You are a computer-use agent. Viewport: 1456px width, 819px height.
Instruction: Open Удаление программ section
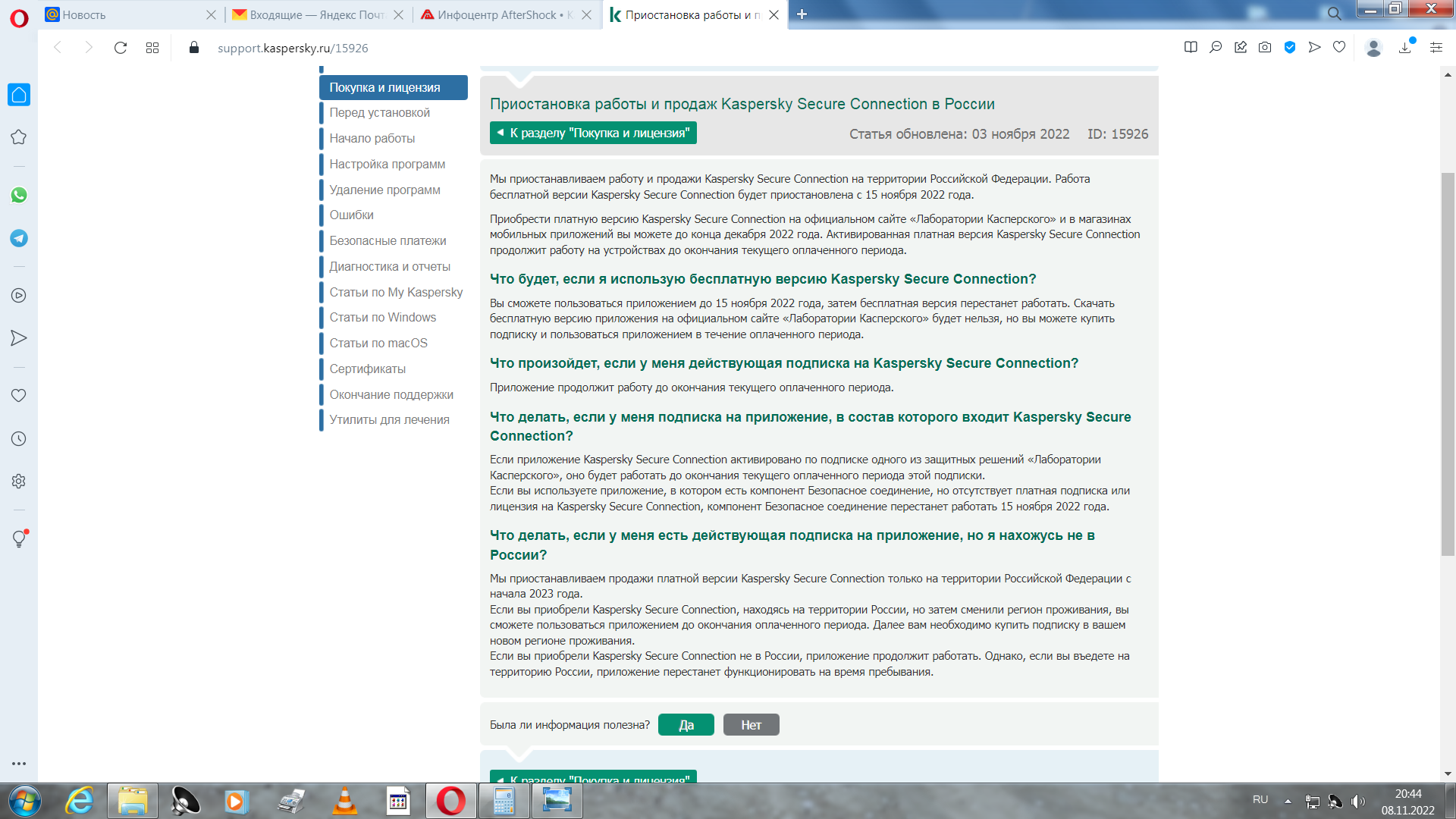[x=384, y=190]
